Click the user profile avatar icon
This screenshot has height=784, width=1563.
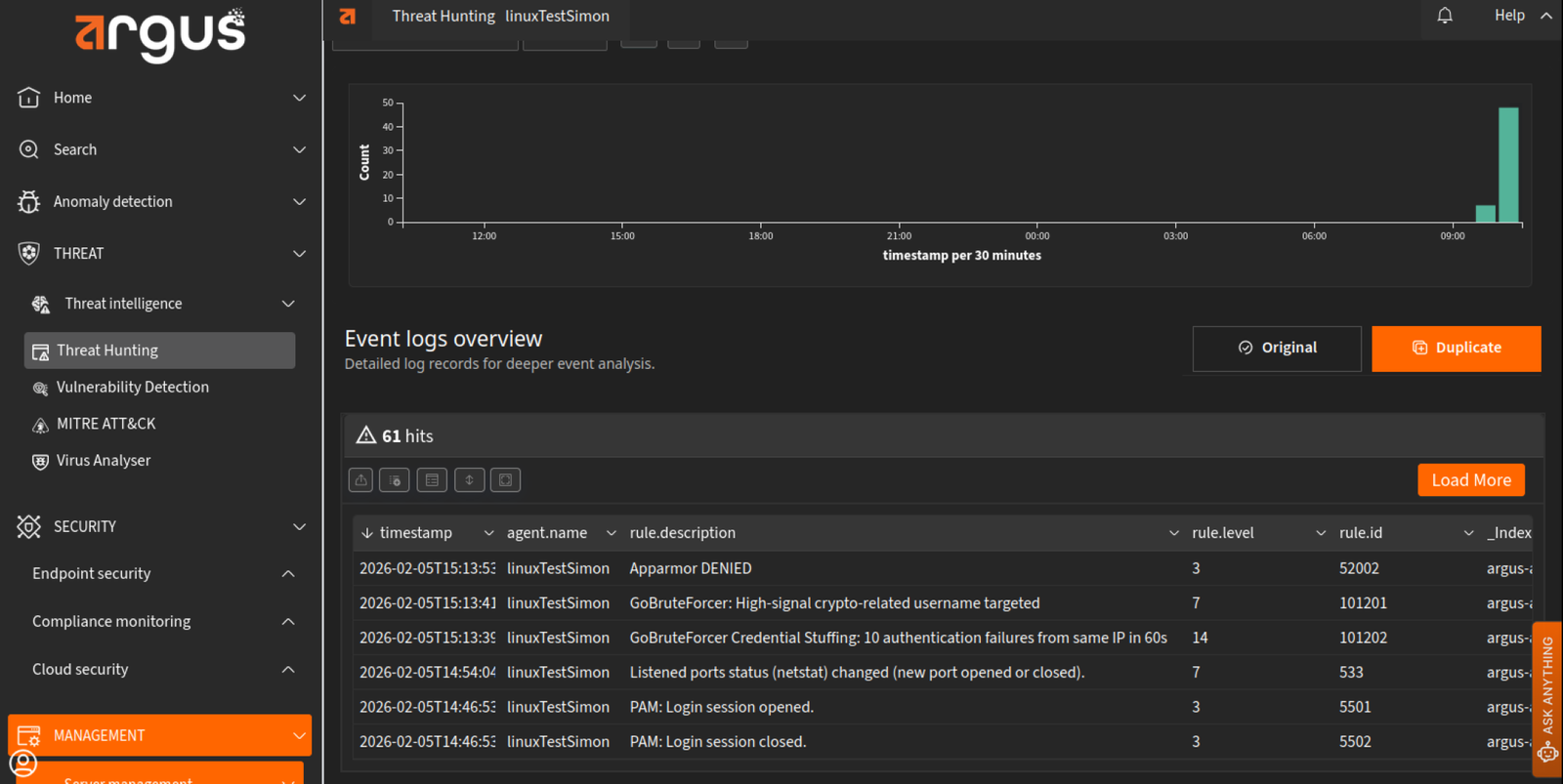click(23, 763)
